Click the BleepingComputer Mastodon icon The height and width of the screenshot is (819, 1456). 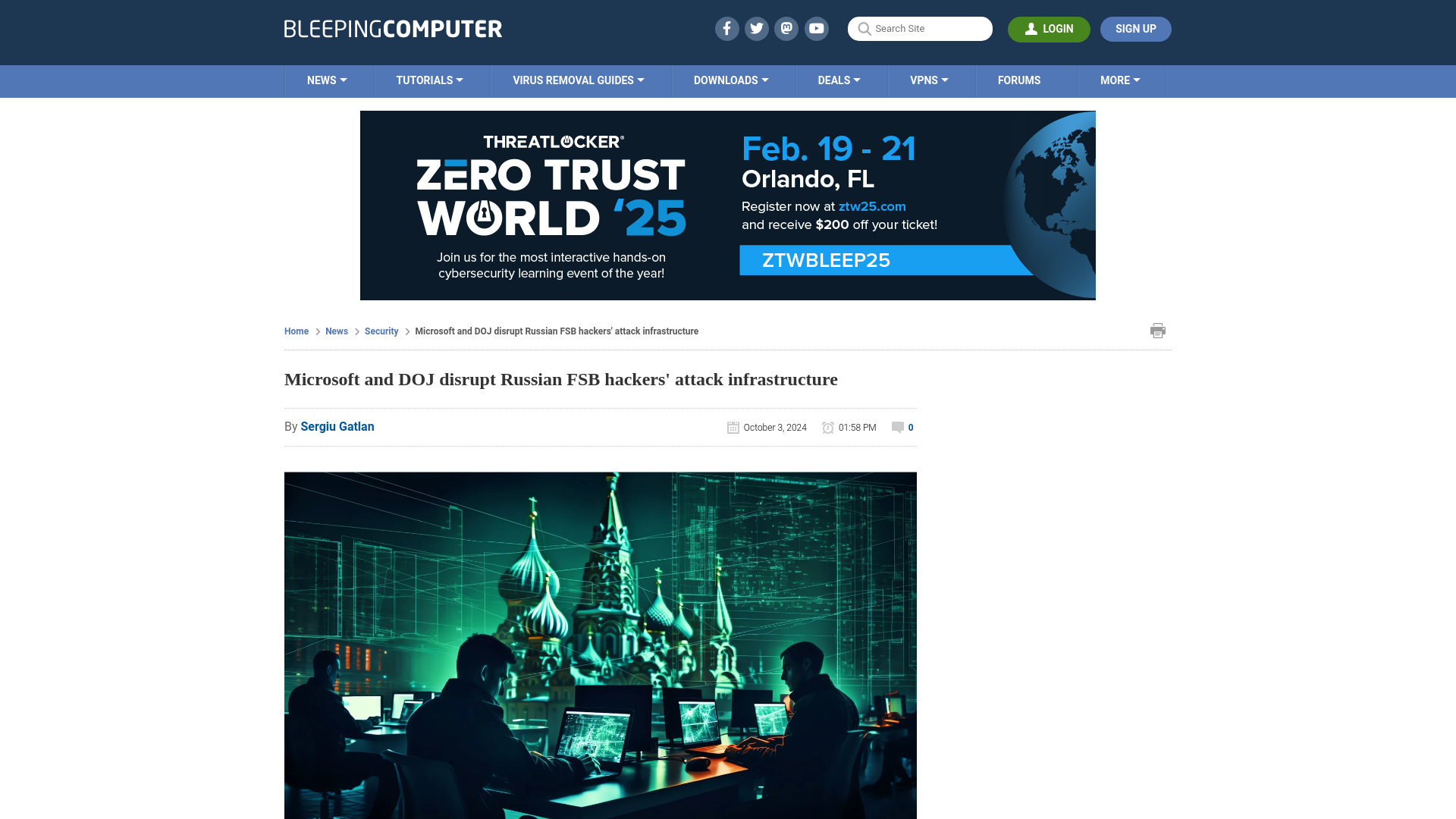[x=787, y=28]
